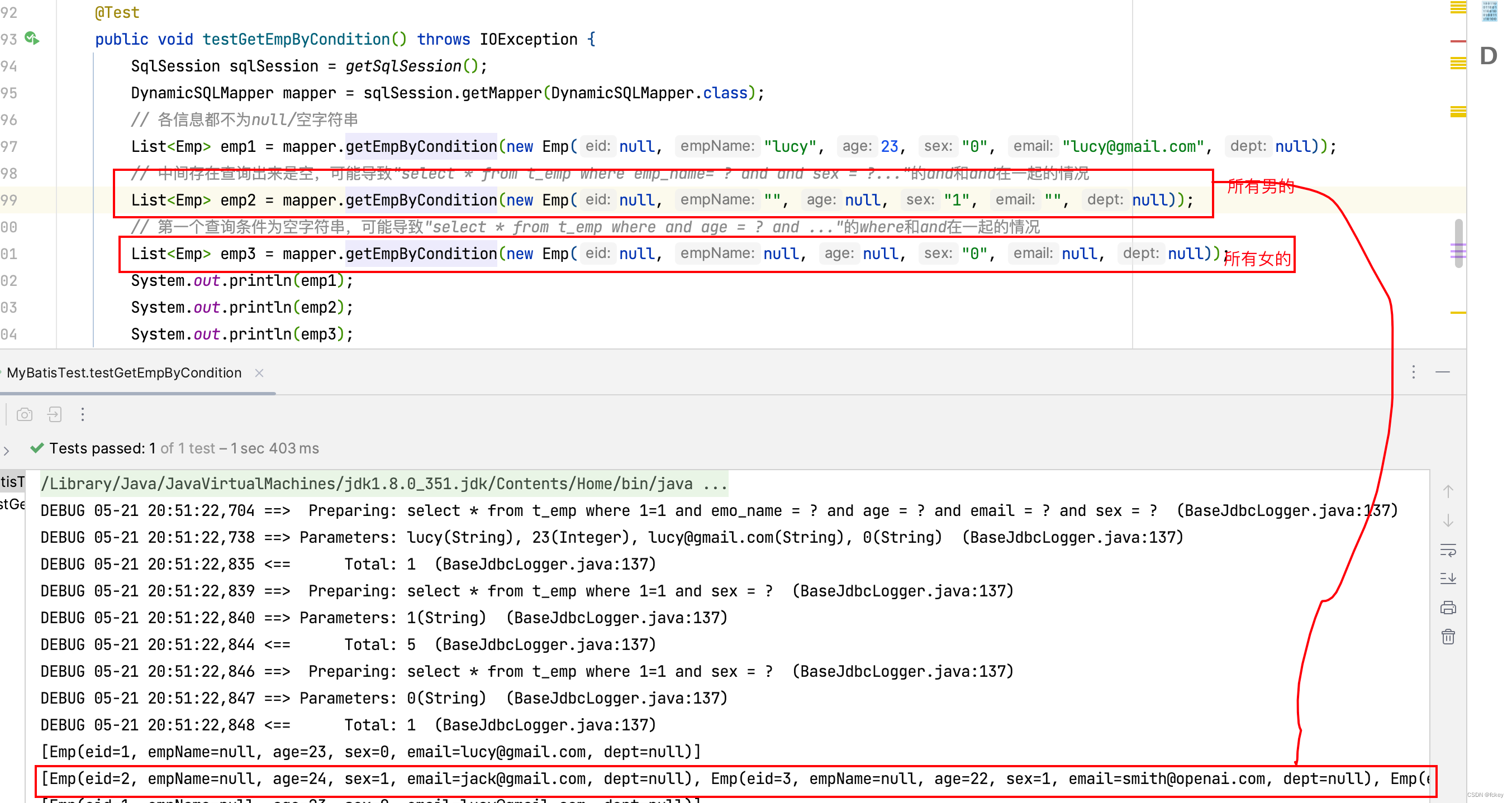Image resolution: width=1512 pixels, height=803 pixels.
Task: Run test via gutter icon on line 93
Action: pyautogui.click(x=32, y=39)
